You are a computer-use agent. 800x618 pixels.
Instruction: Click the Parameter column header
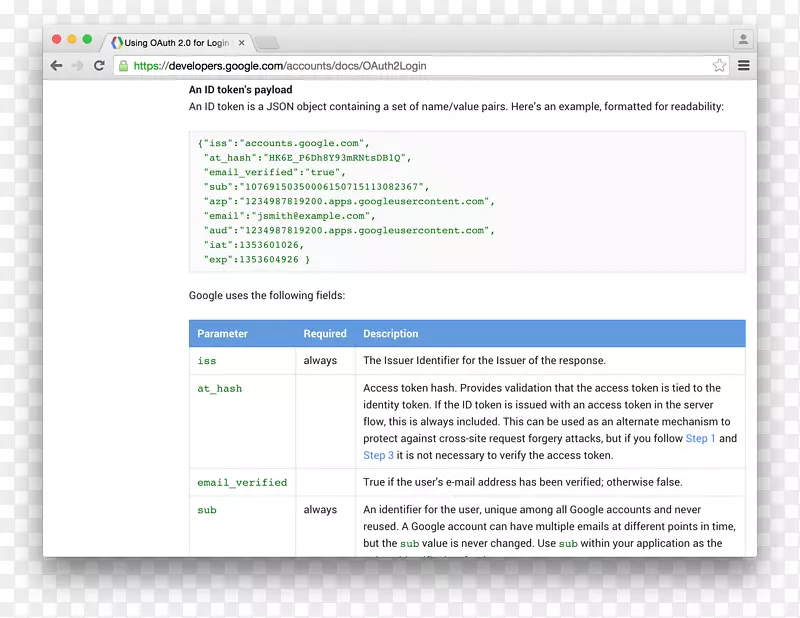[222, 333]
